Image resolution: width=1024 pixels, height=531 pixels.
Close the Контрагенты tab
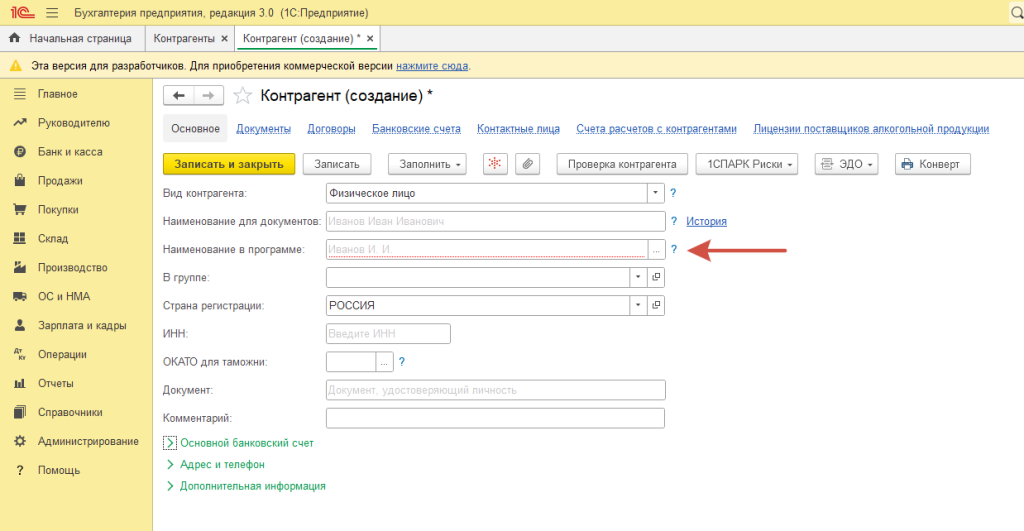(x=224, y=38)
